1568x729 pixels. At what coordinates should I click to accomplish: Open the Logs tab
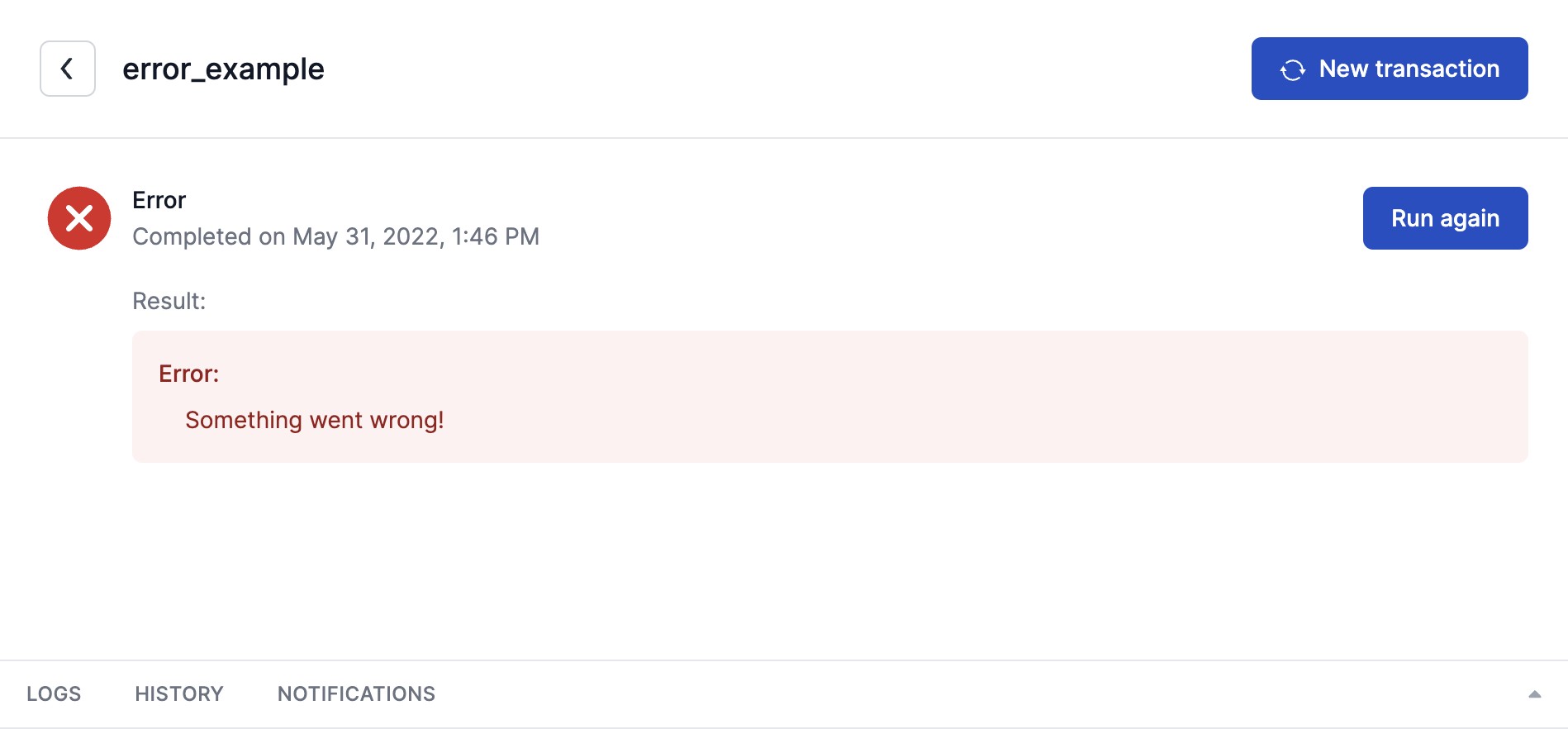pos(54,693)
